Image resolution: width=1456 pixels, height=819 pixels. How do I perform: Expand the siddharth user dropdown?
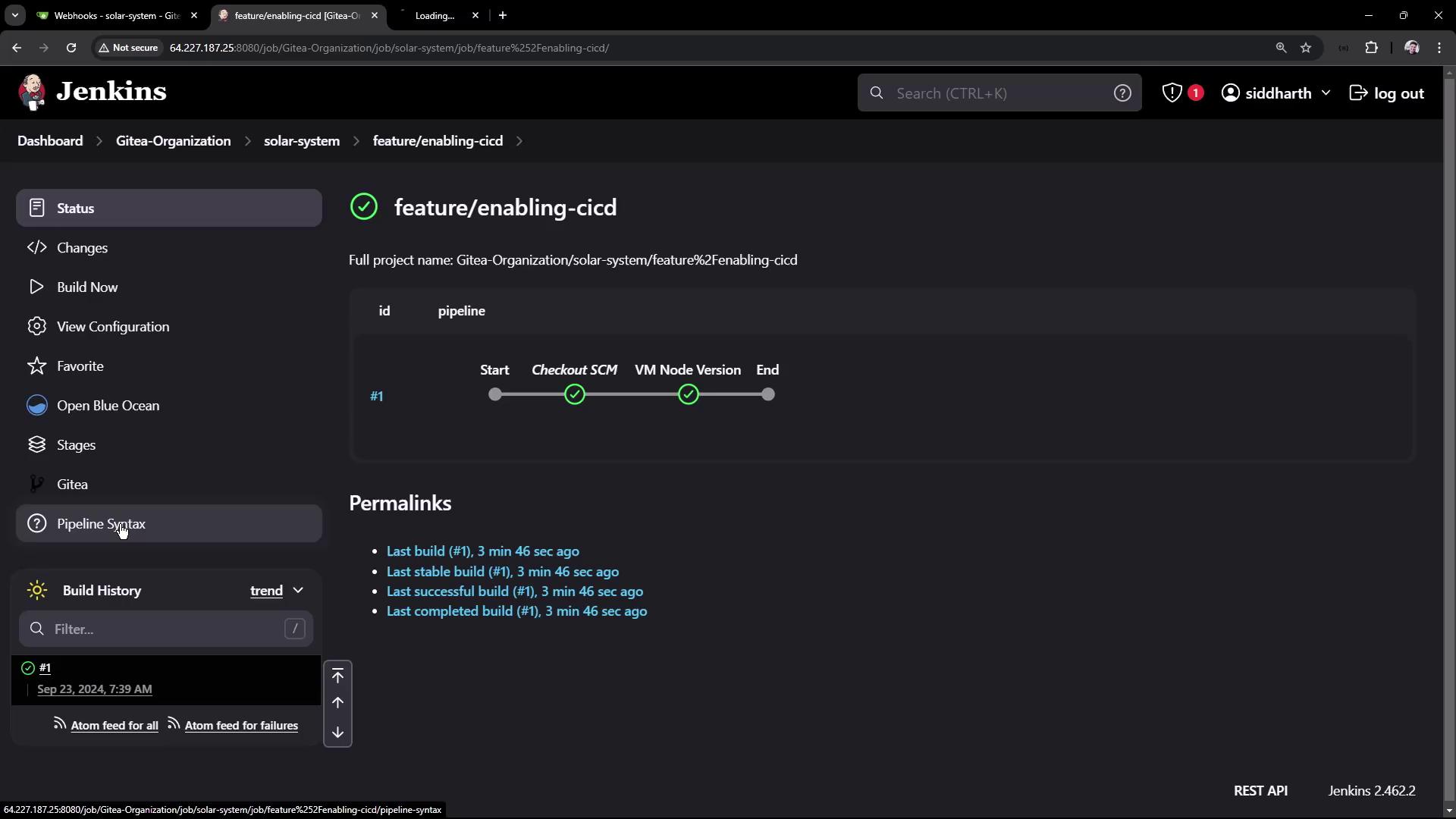pyautogui.click(x=1325, y=93)
